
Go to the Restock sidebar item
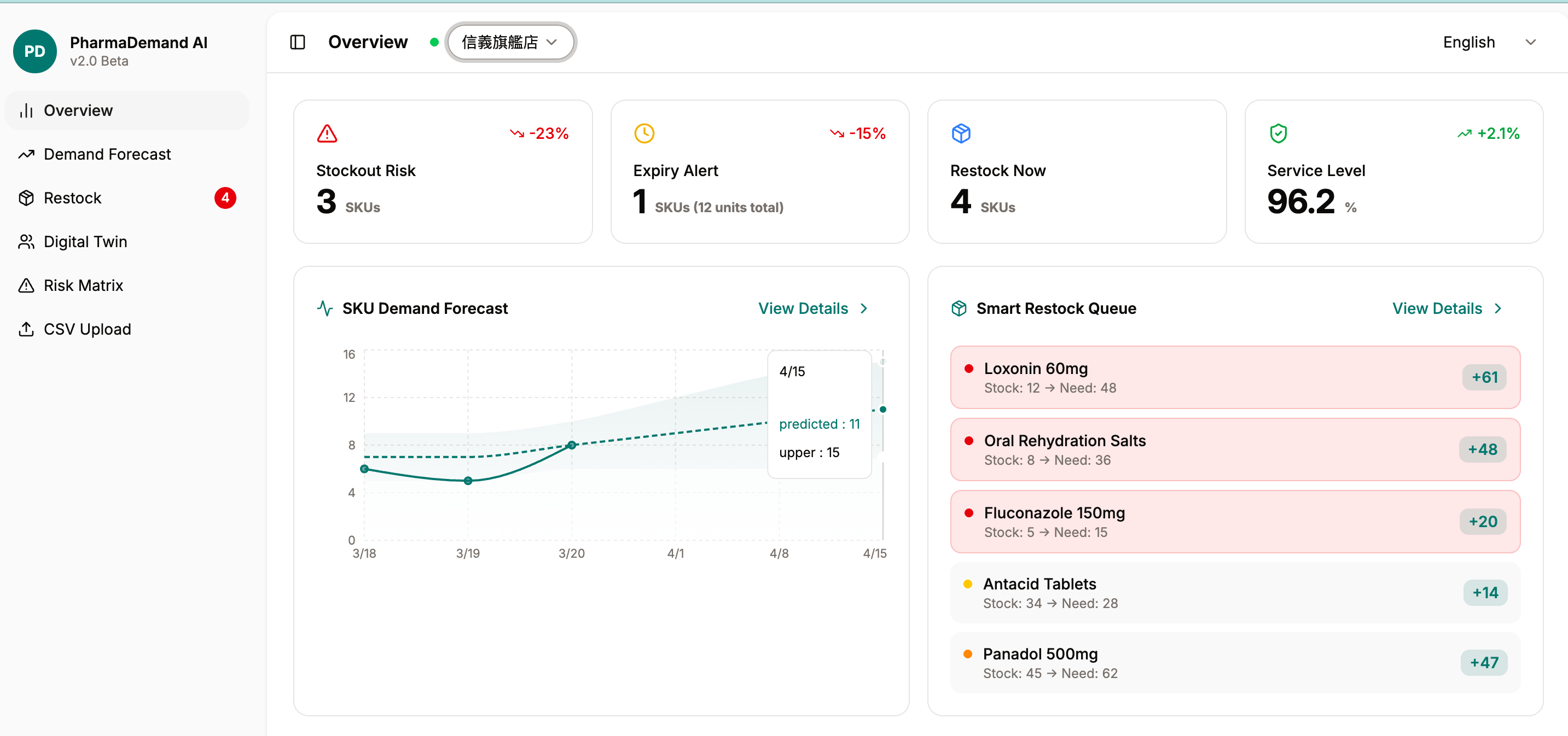72,198
